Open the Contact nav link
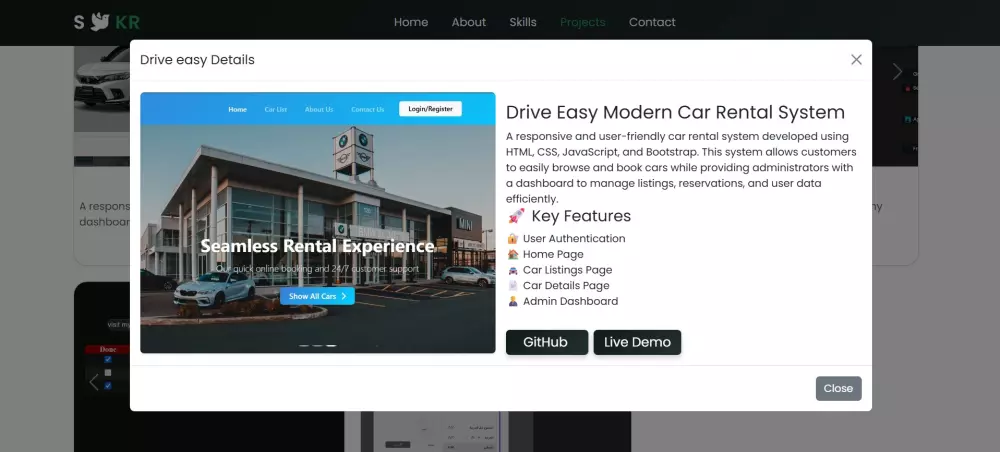 (x=652, y=22)
